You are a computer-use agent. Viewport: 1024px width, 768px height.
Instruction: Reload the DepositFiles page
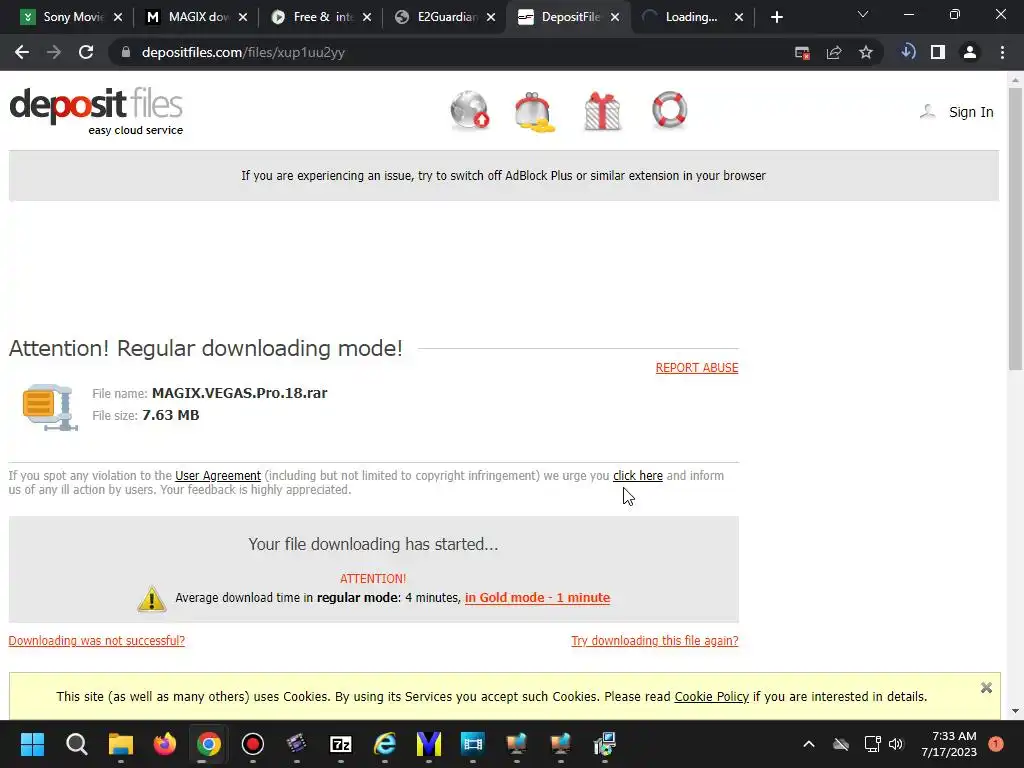(86, 52)
